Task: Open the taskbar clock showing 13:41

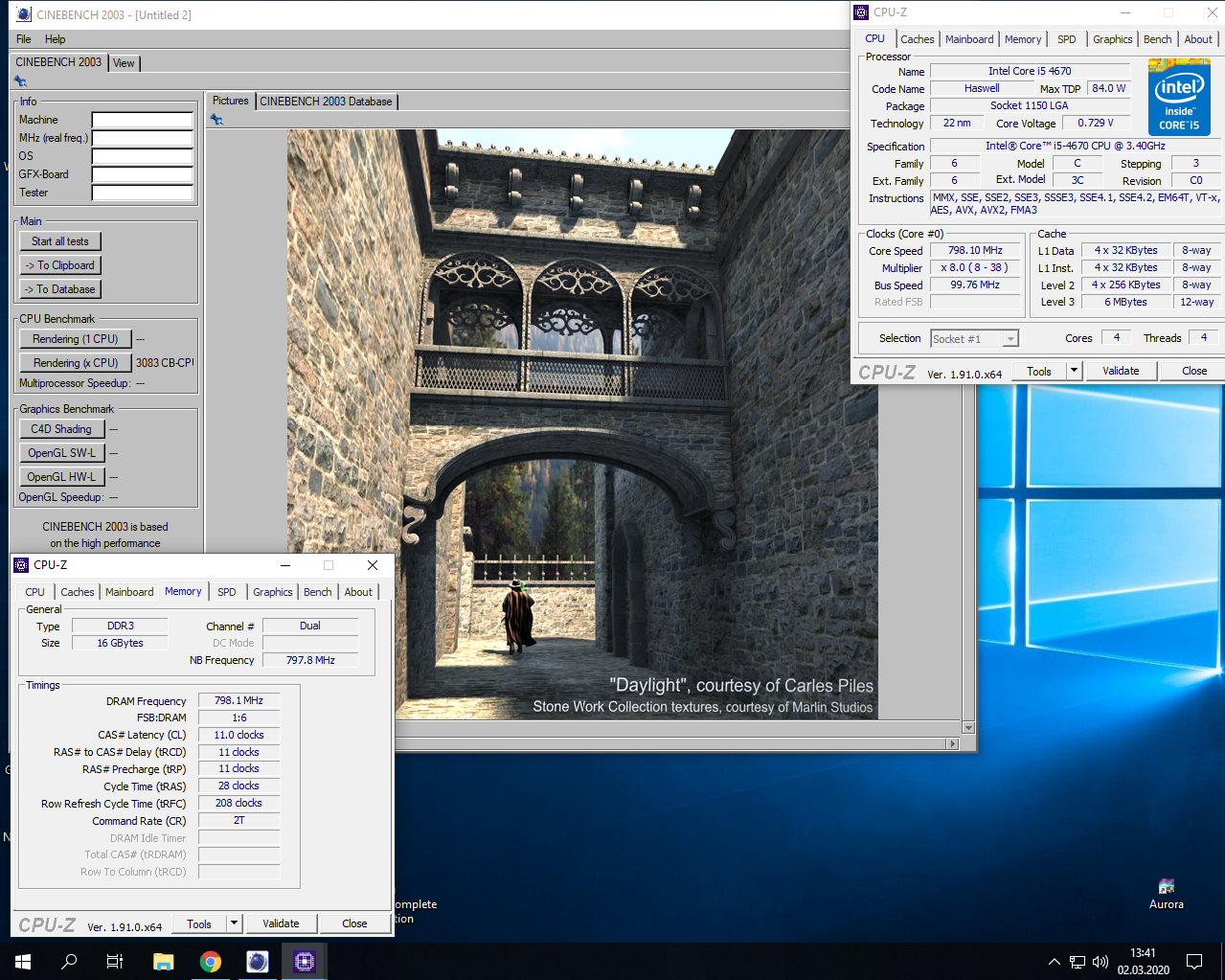Action: click(1143, 961)
